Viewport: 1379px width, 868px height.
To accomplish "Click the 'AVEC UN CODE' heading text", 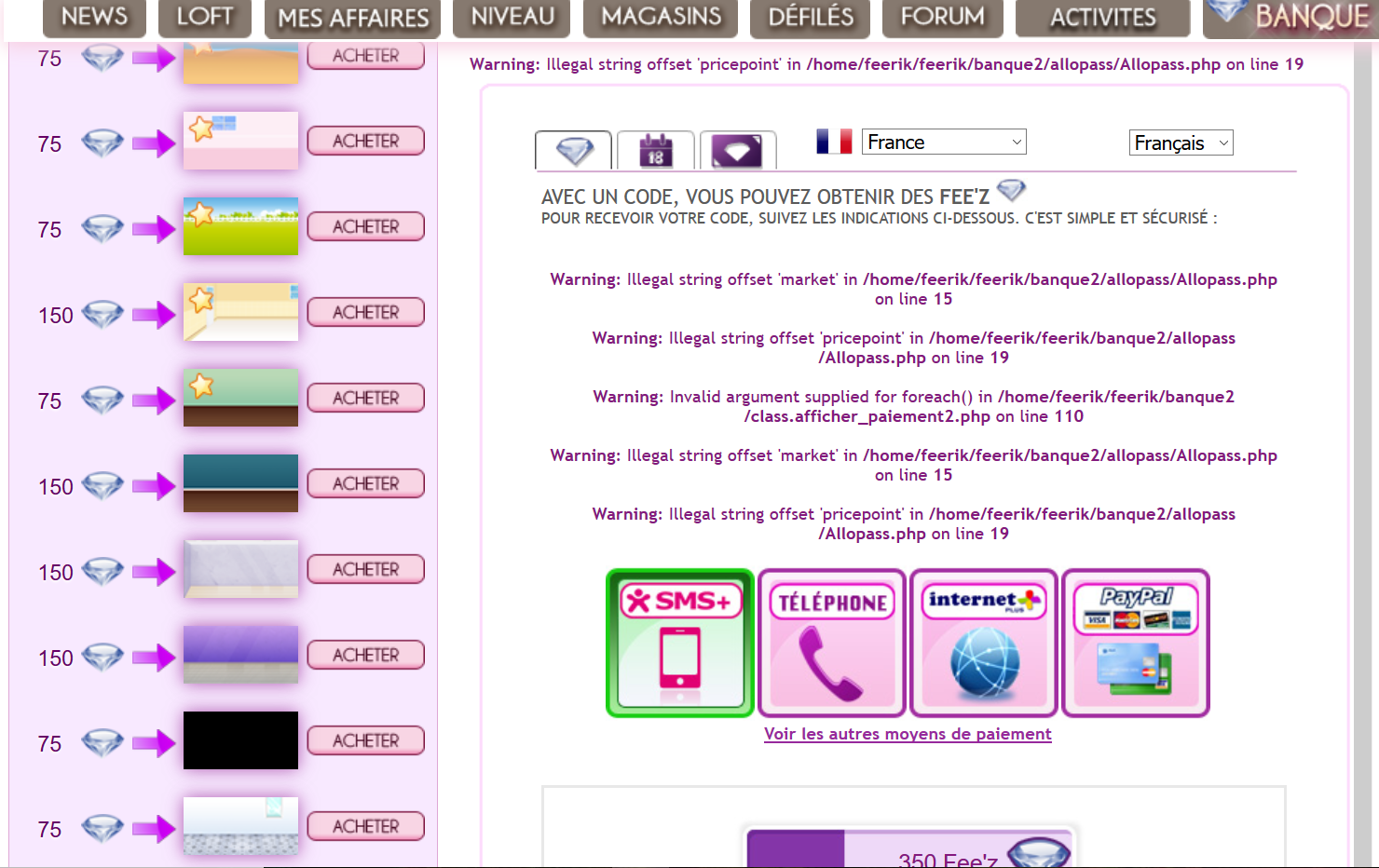I will click(x=765, y=197).
